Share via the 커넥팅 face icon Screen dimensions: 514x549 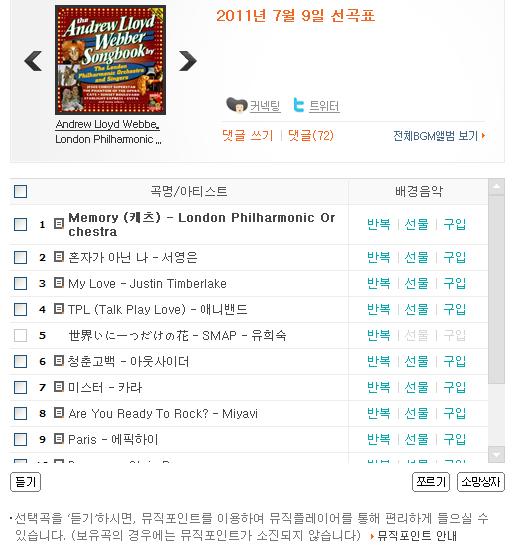click(x=237, y=105)
